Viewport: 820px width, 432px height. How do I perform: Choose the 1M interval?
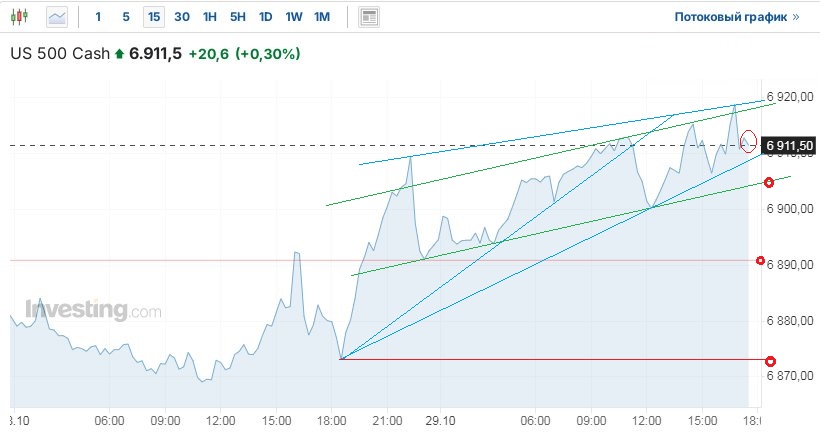click(x=321, y=17)
